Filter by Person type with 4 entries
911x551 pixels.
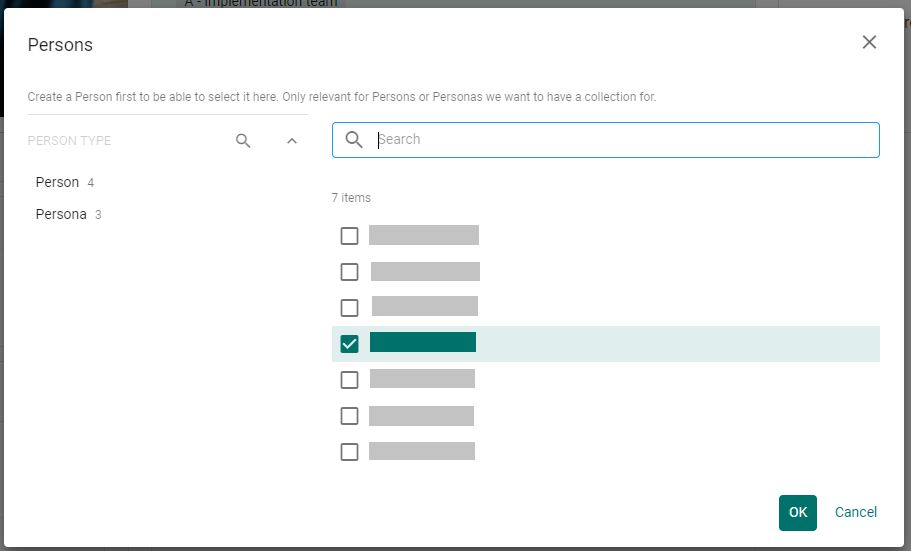pos(57,183)
